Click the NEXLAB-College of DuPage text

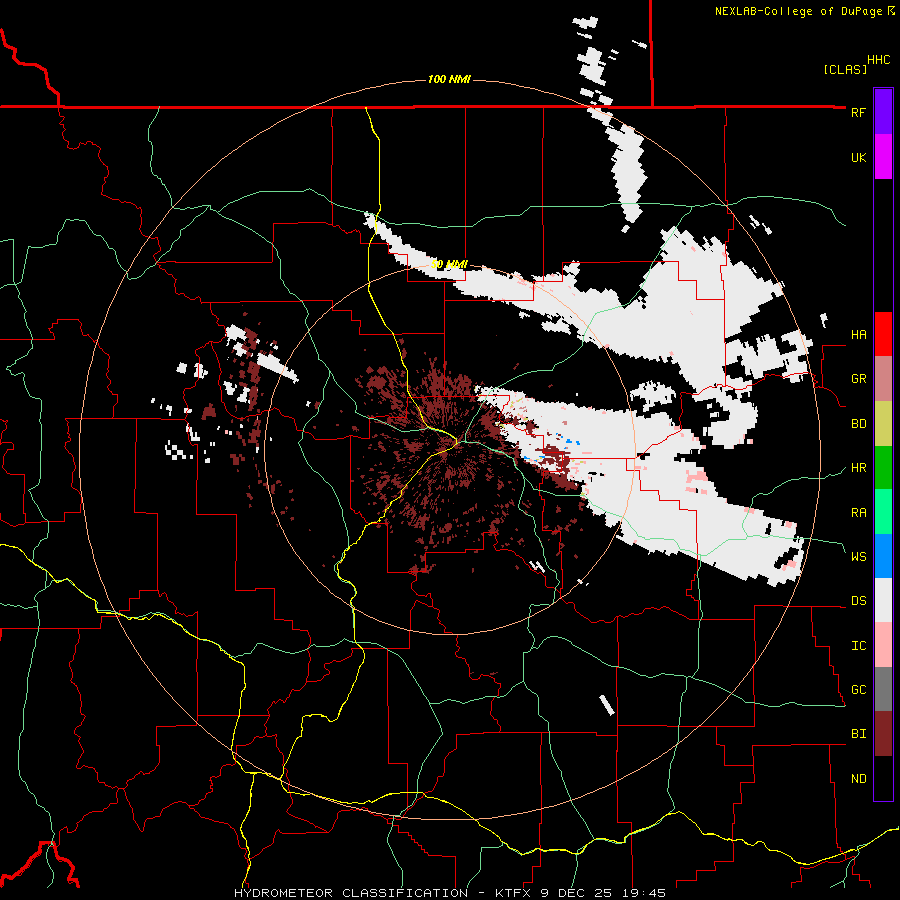[798, 11]
